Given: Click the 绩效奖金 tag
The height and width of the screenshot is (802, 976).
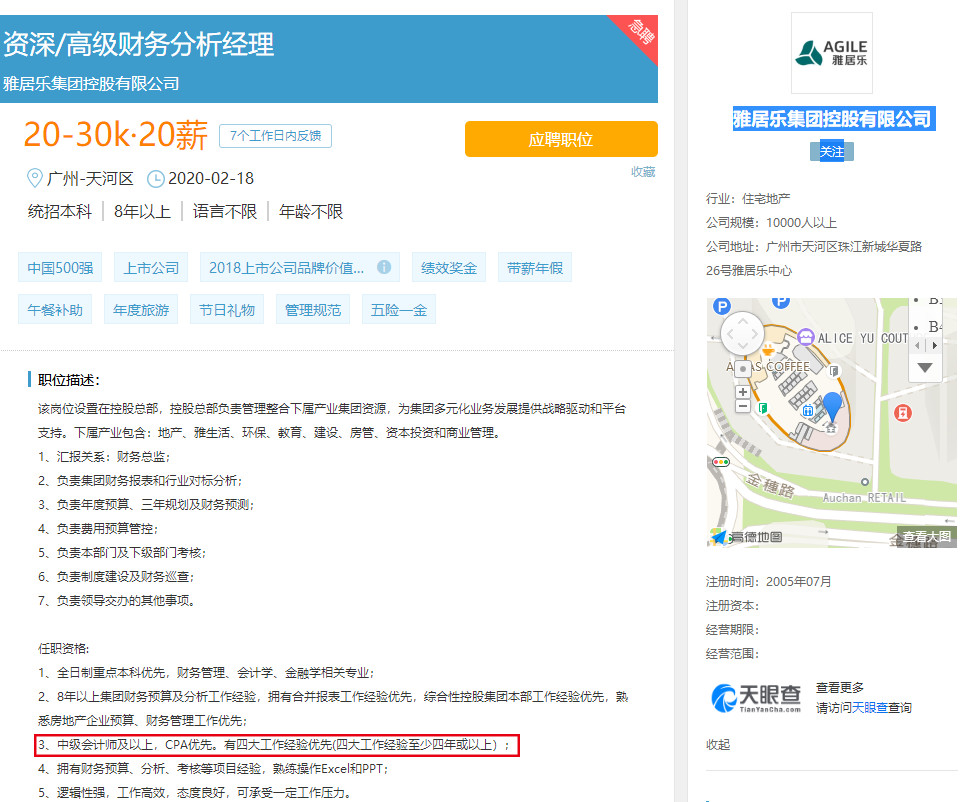Looking at the screenshot, I should click(449, 268).
